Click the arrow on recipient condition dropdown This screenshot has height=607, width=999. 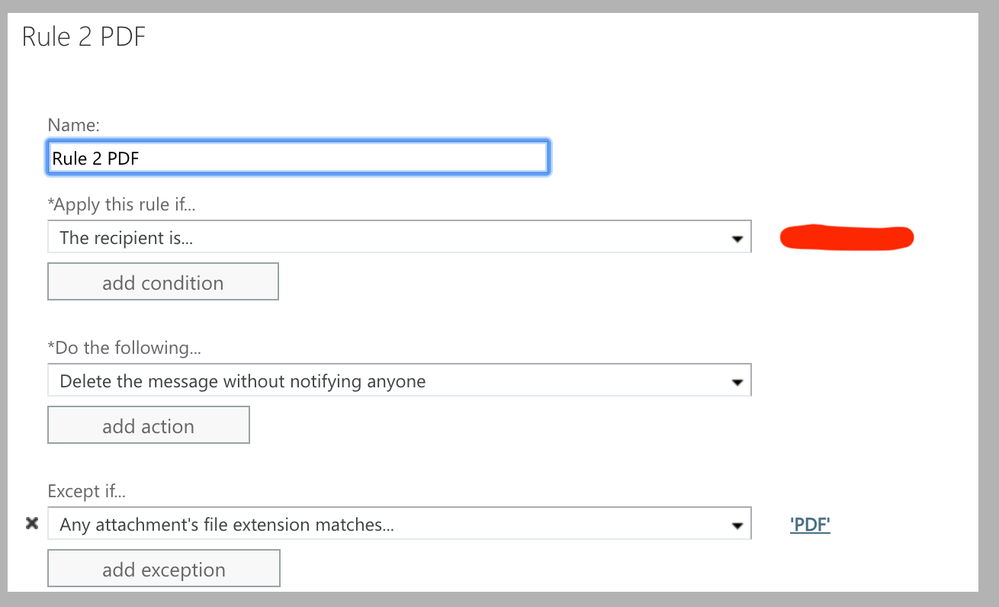[738, 239]
